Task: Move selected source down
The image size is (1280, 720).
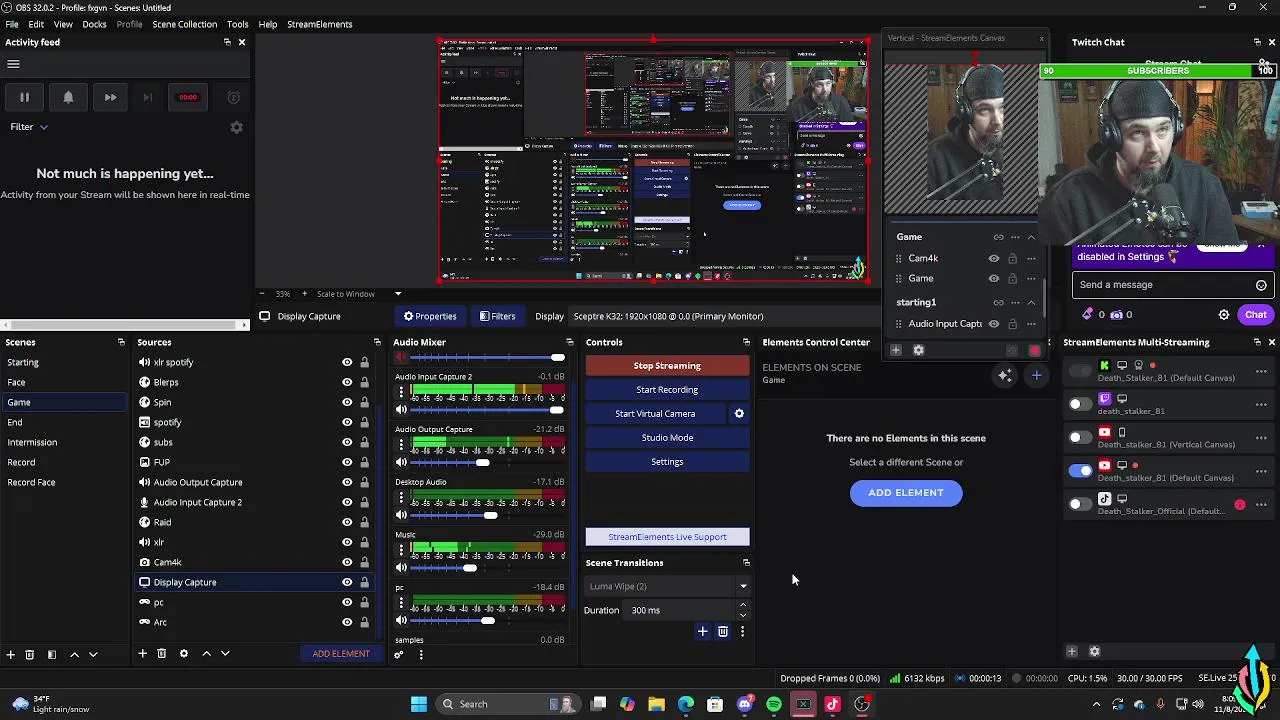Action: pos(225,653)
